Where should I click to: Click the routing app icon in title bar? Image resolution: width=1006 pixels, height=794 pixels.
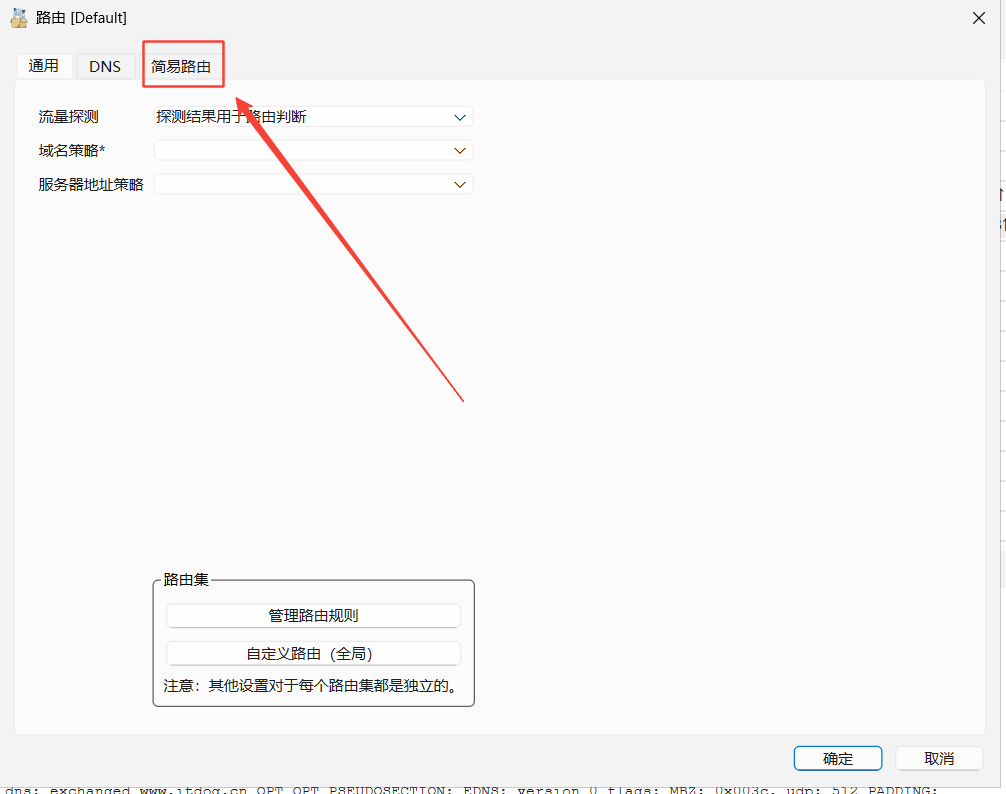click(x=18, y=18)
